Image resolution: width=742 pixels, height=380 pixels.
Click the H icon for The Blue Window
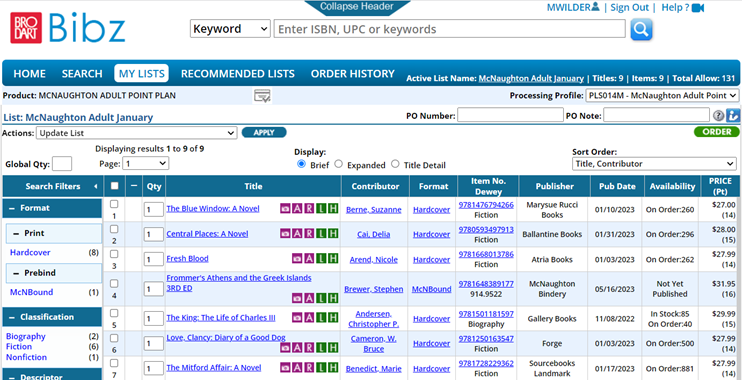[333, 208]
